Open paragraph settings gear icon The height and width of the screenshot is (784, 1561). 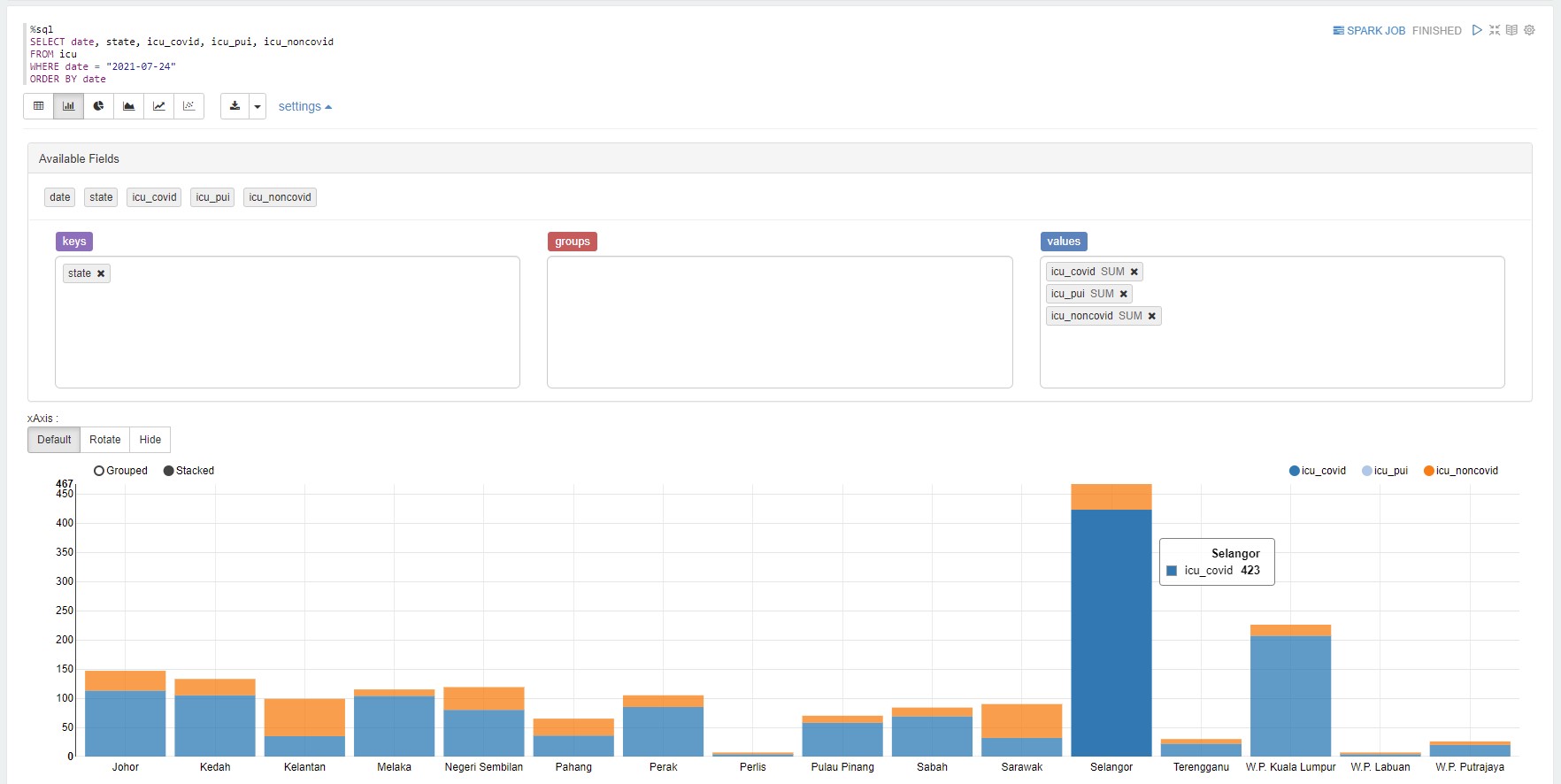click(x=1529, y=30)
